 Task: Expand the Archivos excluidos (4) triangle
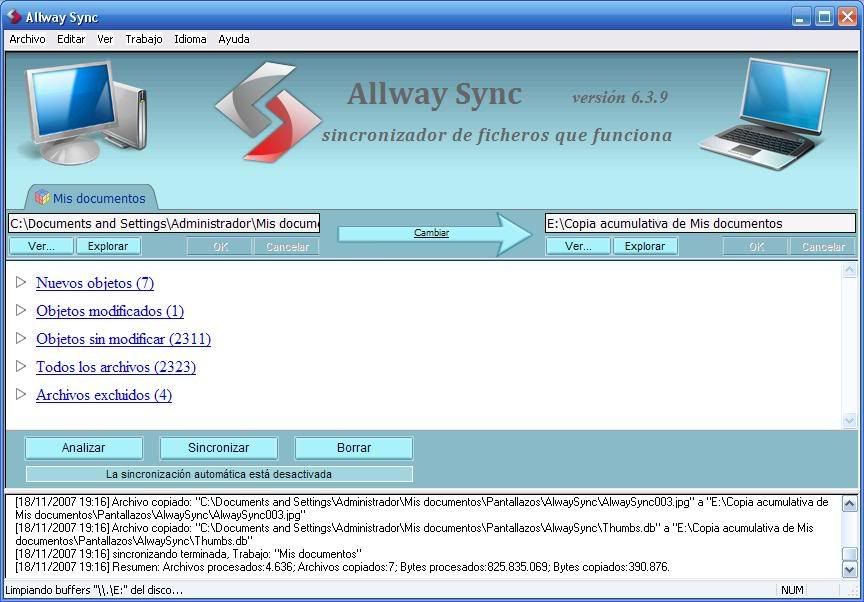(x=21, y=394)
